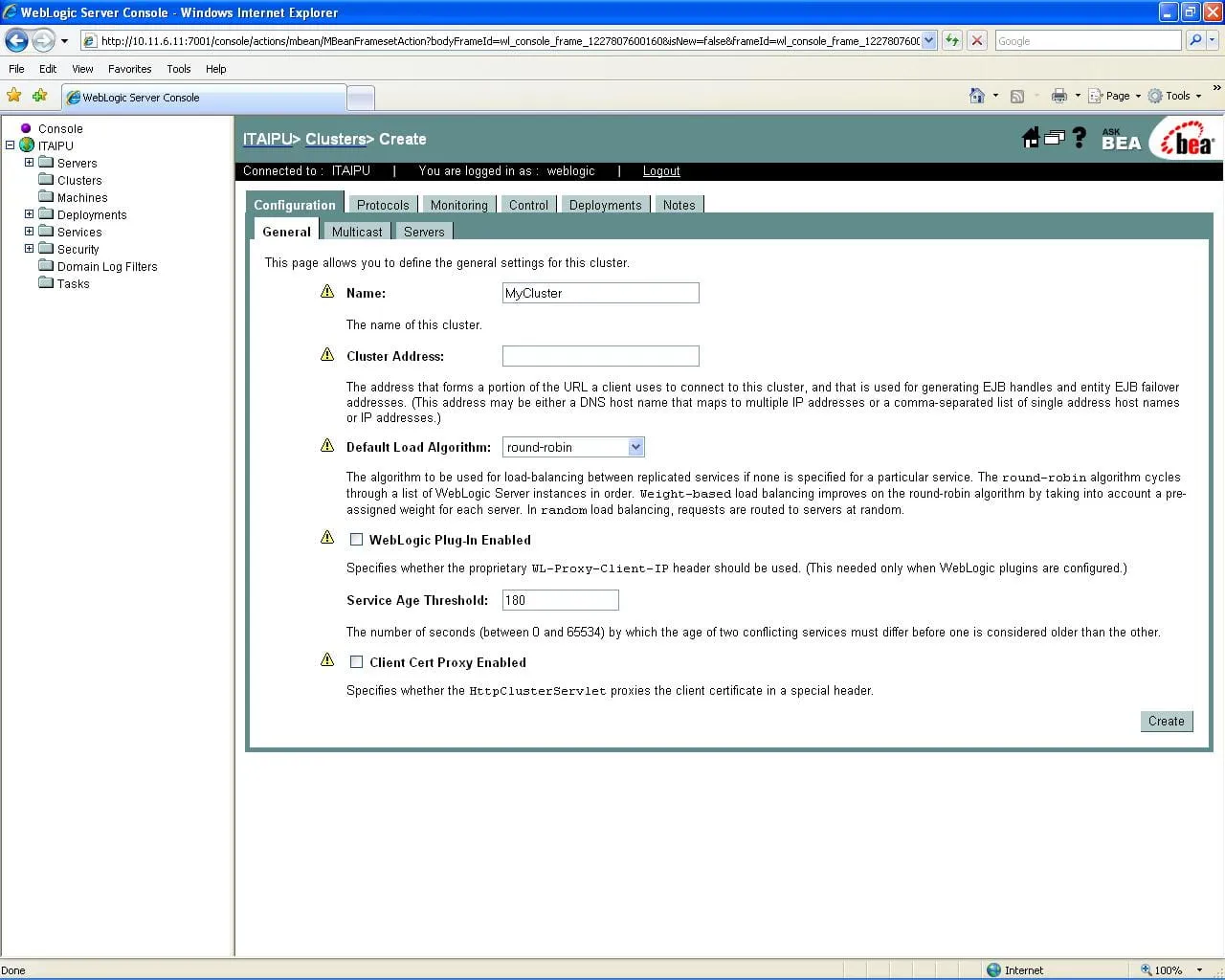
Task: Click the Clusters breadcrumb link
Action: [x=335, y=139]
